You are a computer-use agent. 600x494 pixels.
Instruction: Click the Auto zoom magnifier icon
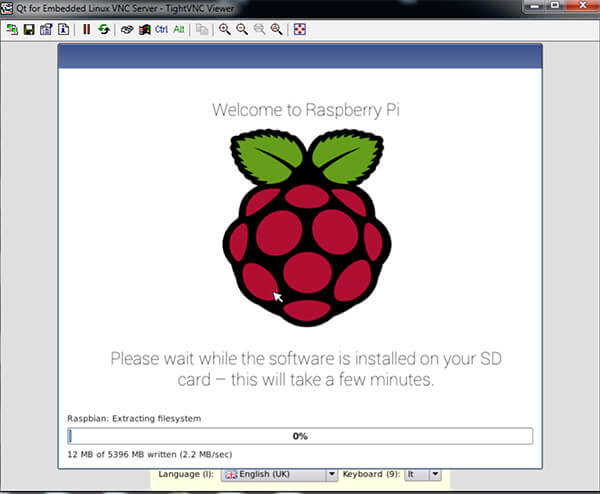[276, 29]
